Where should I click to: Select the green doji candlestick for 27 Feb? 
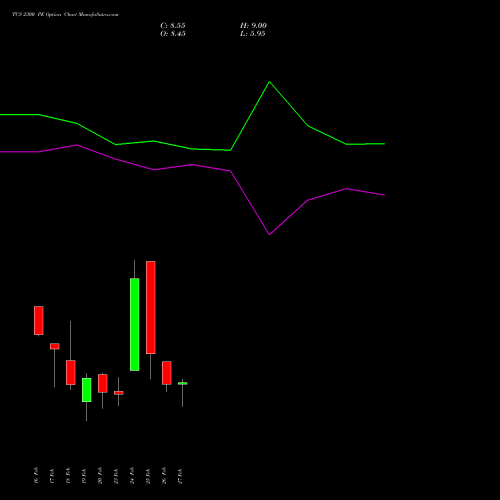pos(183,383)
